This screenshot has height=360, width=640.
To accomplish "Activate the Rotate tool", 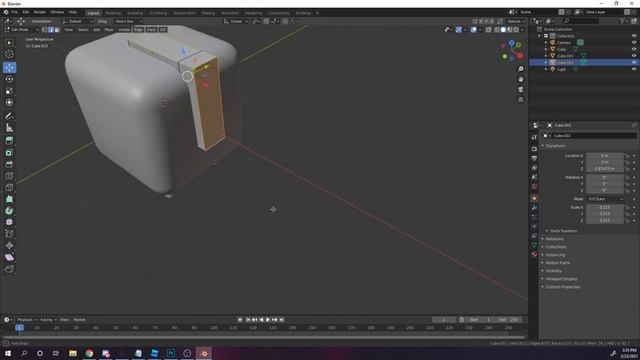I will coord(9,79).
